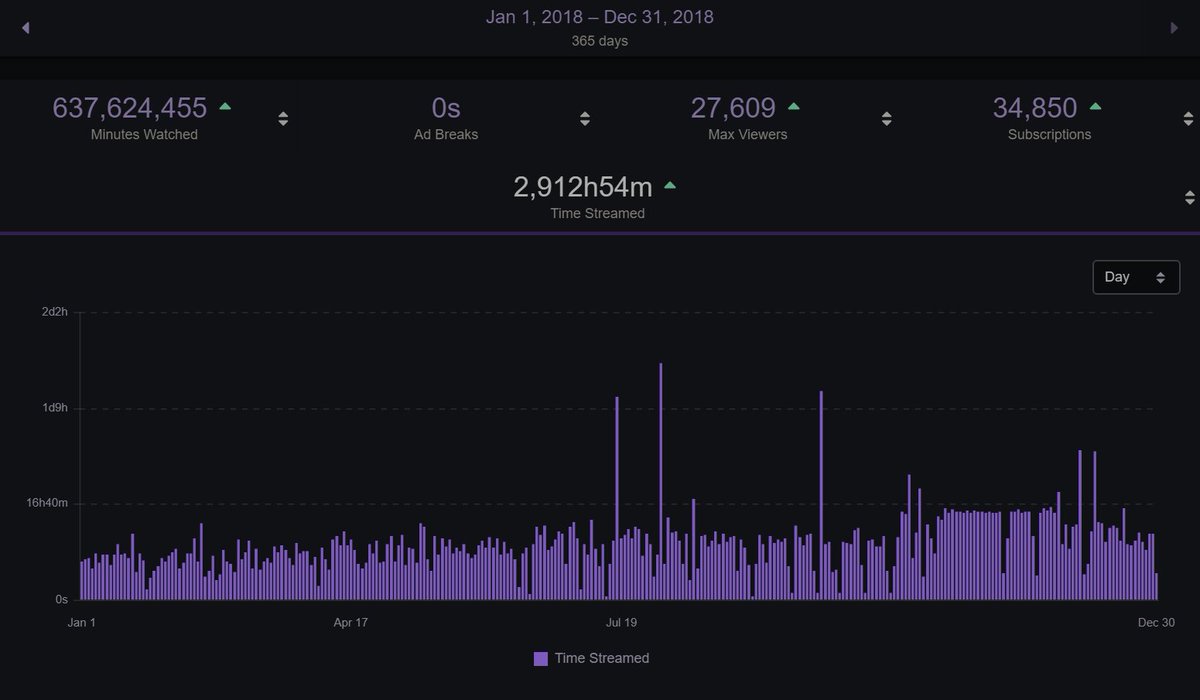Toggle the Time Streamed legend swatch
Screen dimensions: 1200x700
[x=541, y=658]
